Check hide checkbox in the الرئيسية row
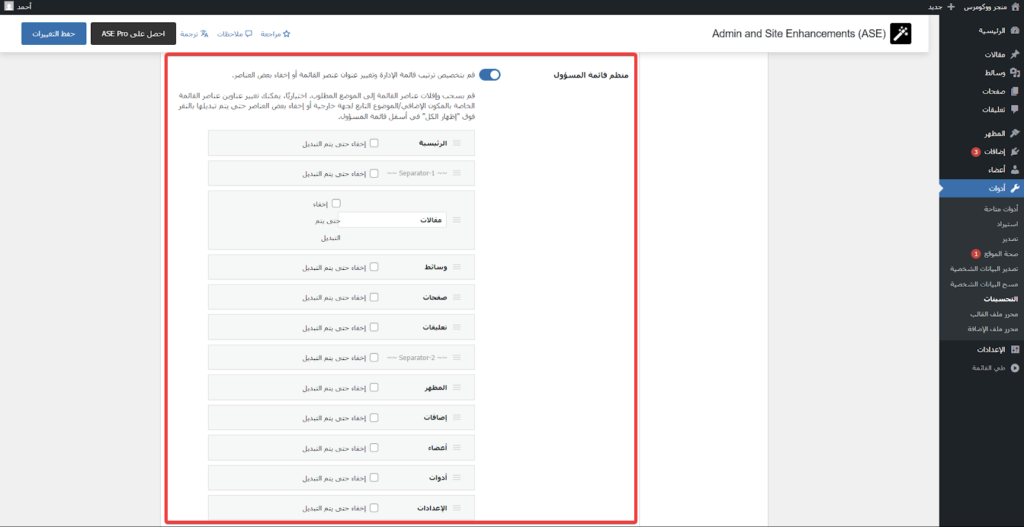This screenshot has width=1024, height=527. [374, 143]
